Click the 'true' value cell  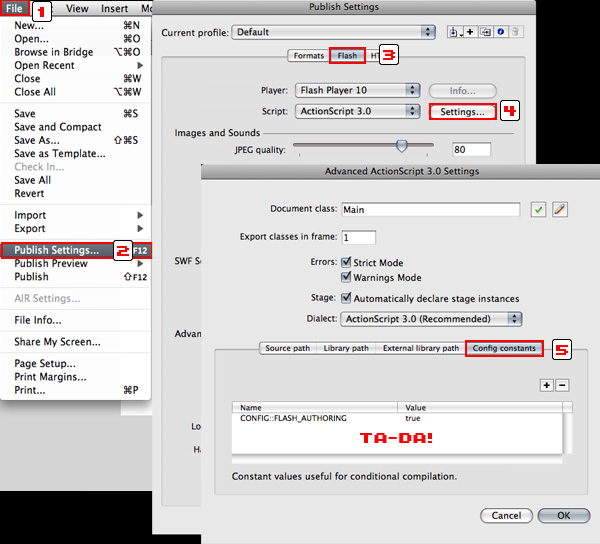pos(413,418)
